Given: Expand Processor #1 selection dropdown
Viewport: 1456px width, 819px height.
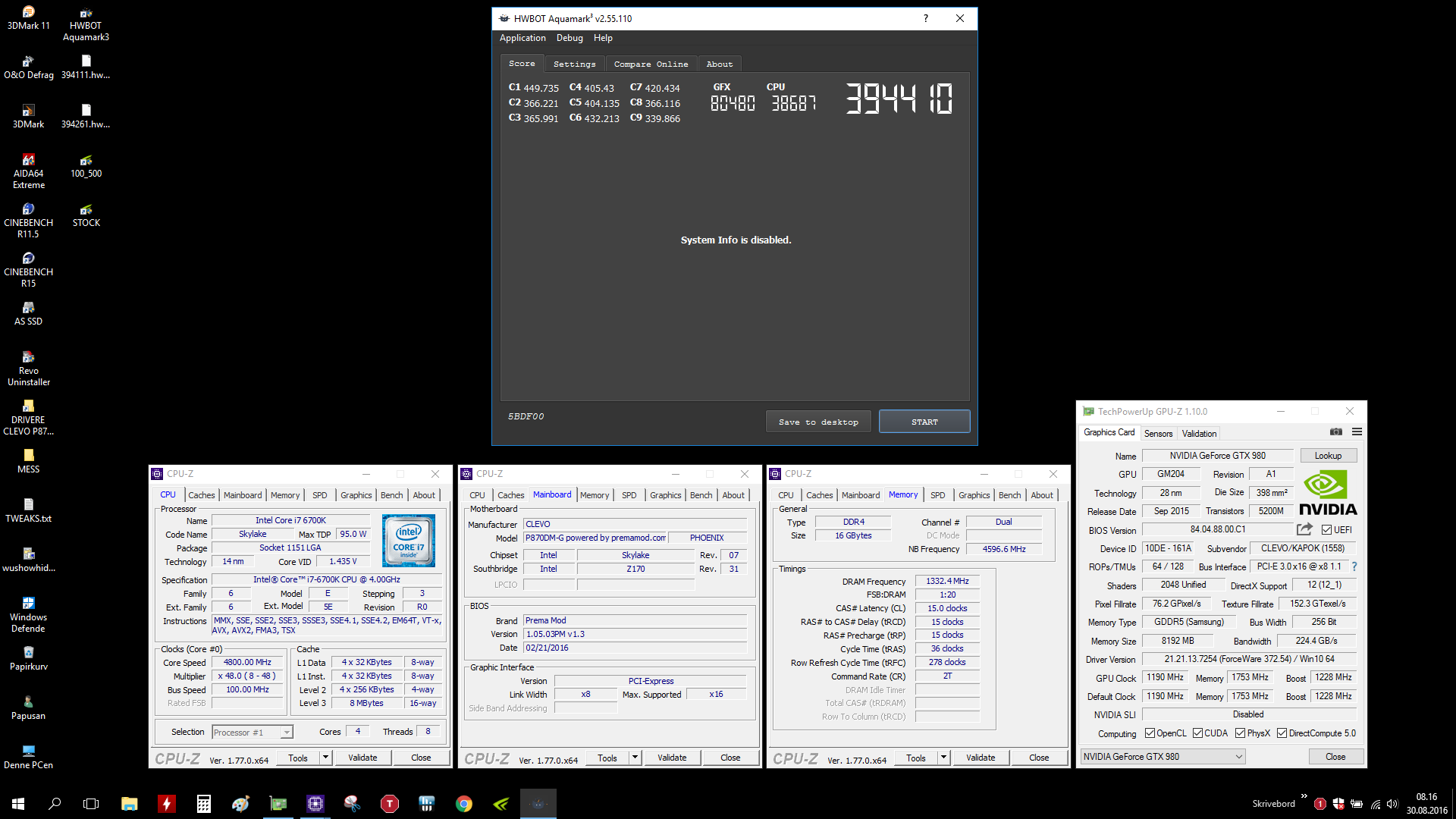Looking at the screenshot, I should click(287, 733).
